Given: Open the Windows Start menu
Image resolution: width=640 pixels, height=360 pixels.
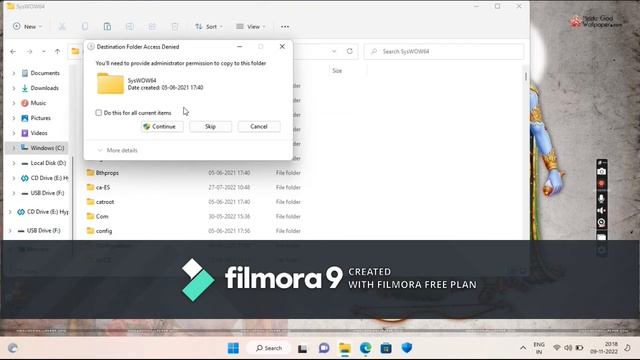Looking at the screenshot, I should (233, 348).
